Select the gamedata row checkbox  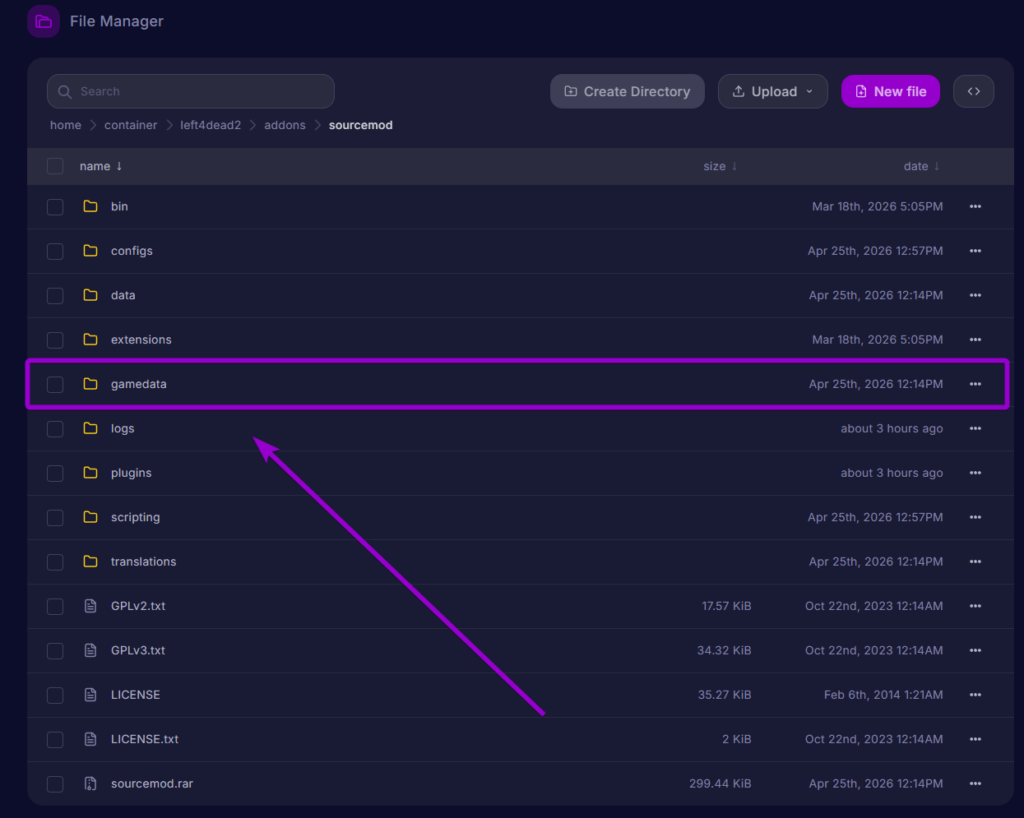(55, 383)
